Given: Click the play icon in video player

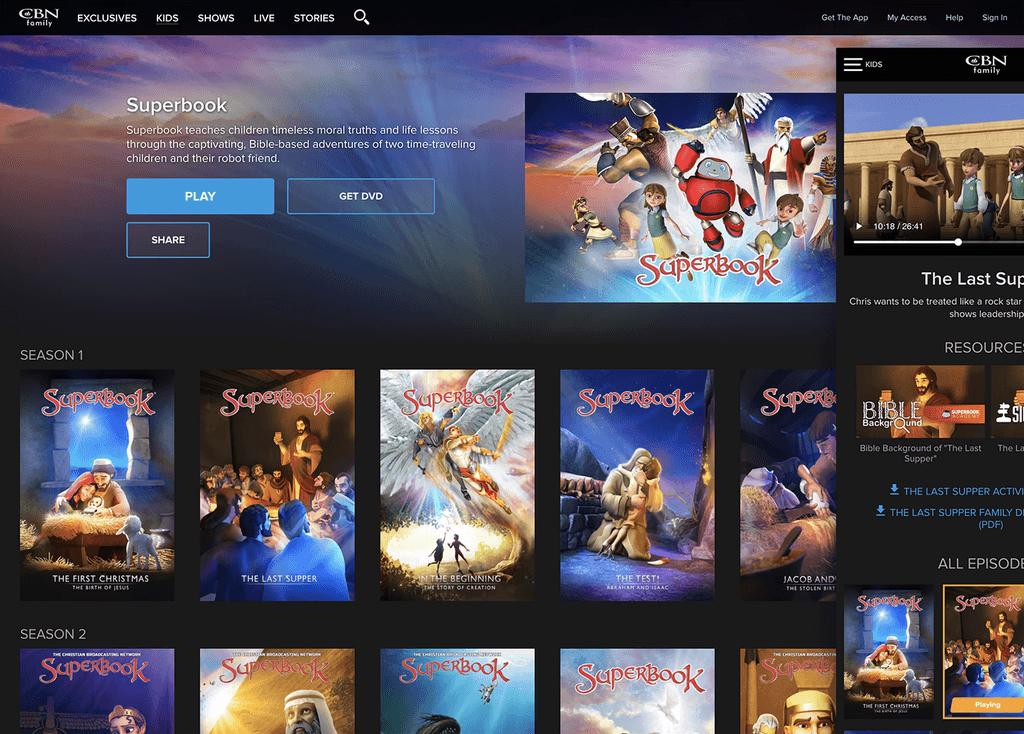Looking at the screenshot, I should click(x=859, y=226).
